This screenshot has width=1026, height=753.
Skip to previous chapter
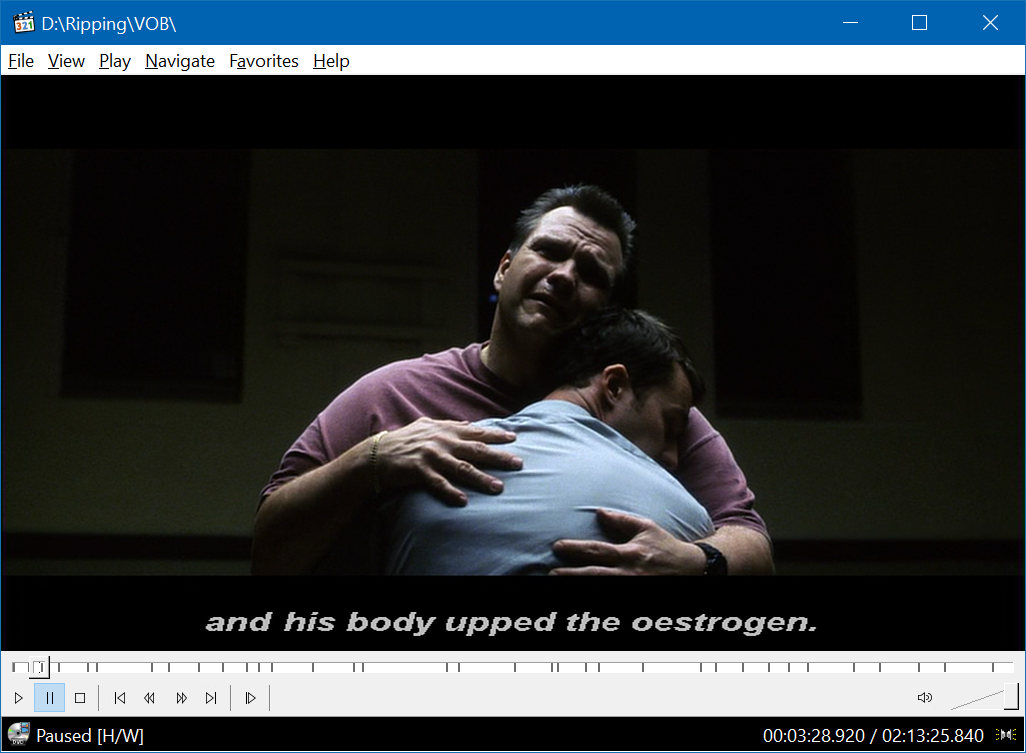point(119,698)
